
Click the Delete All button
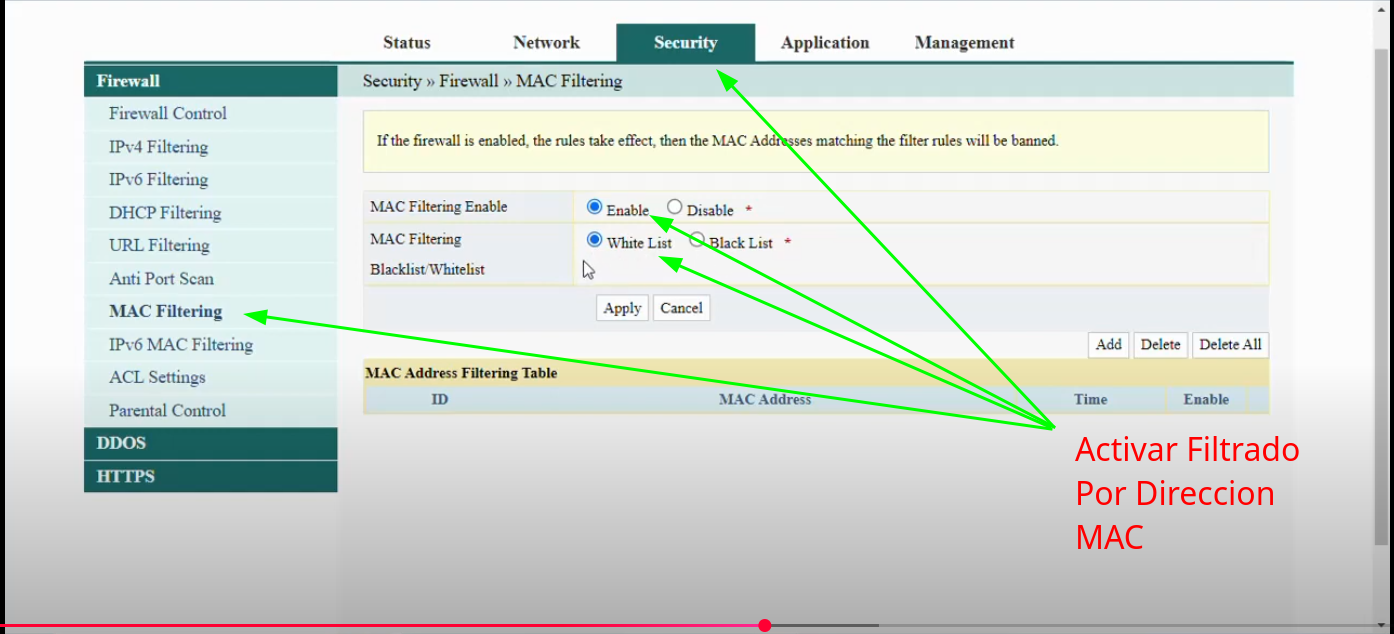[x=1230, y=344]
